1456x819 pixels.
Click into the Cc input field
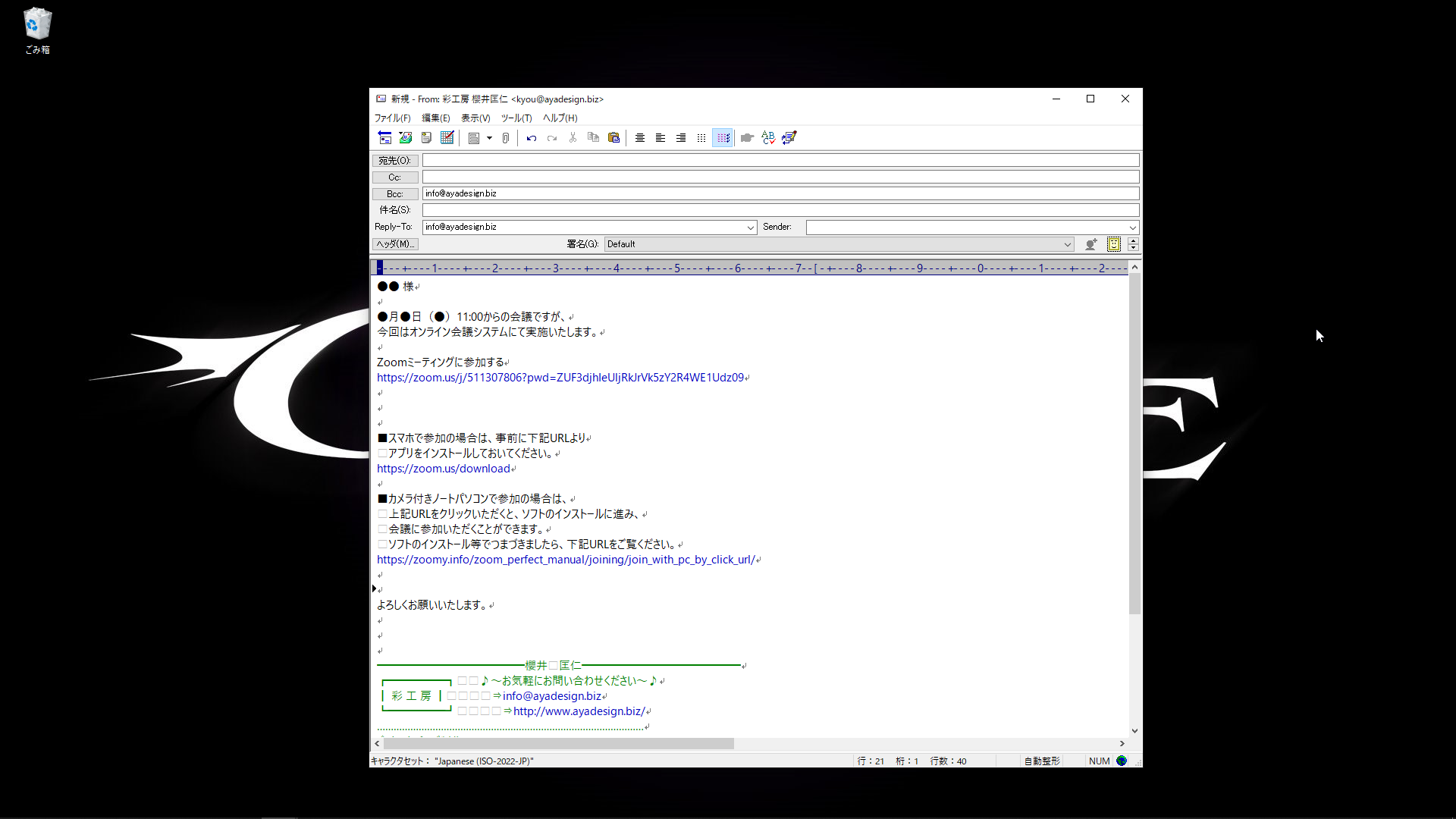point(780,177)
